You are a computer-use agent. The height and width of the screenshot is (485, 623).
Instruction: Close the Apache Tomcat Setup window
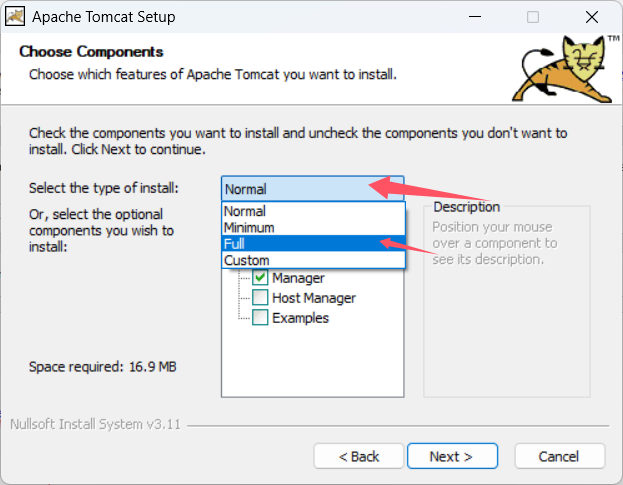click(595, 17)
